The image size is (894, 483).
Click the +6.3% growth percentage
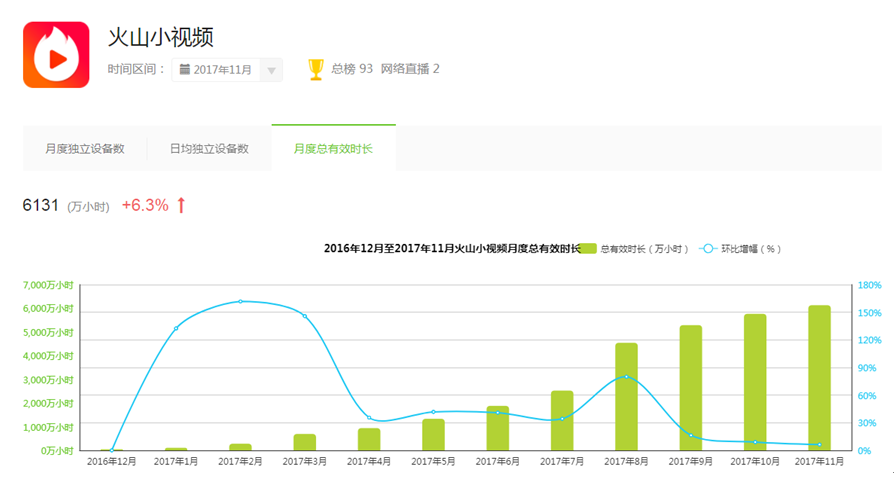point(145,205)
